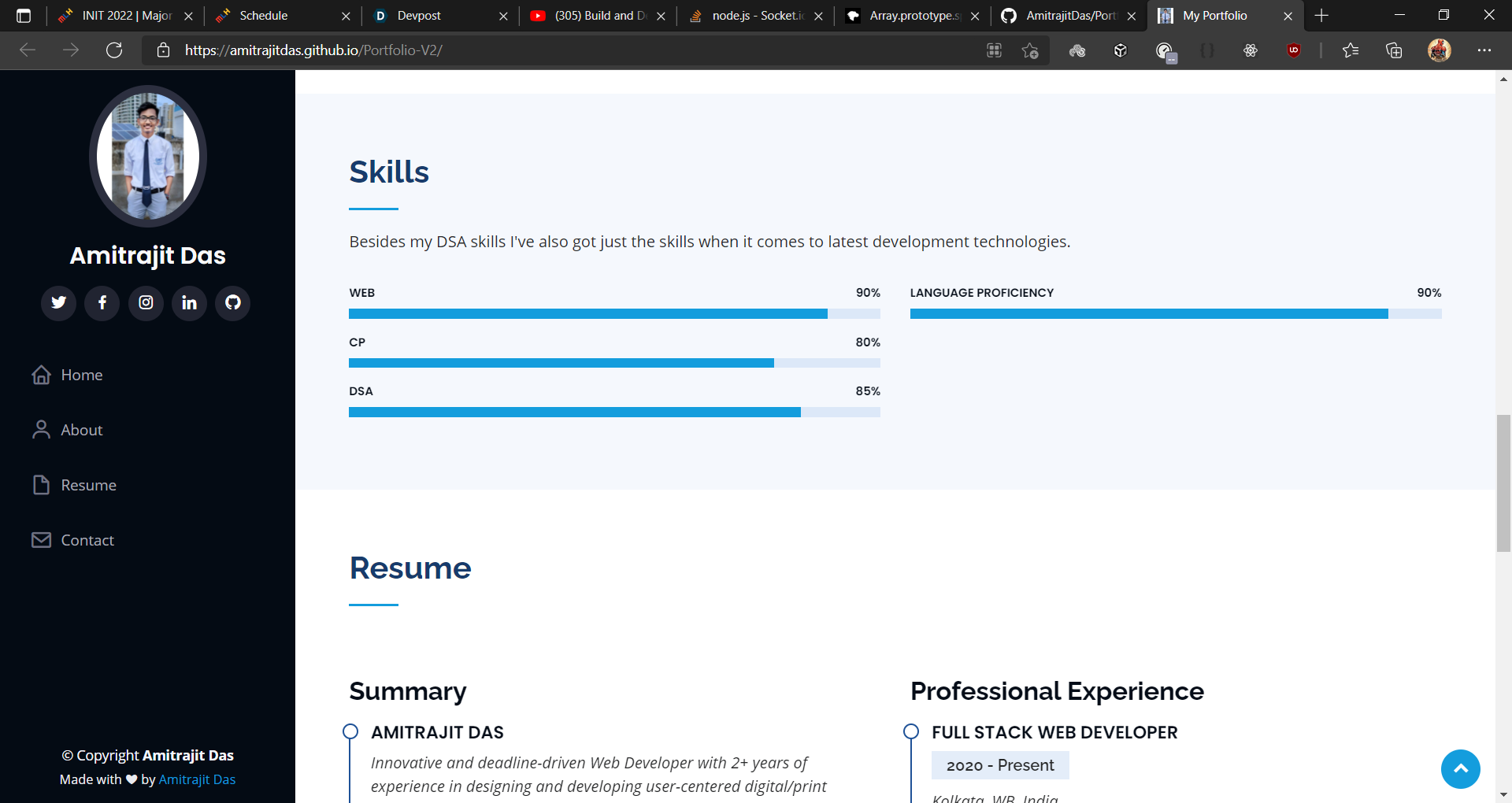Click the "Summary" heading

pyautogui.click(x=408, y=691)
